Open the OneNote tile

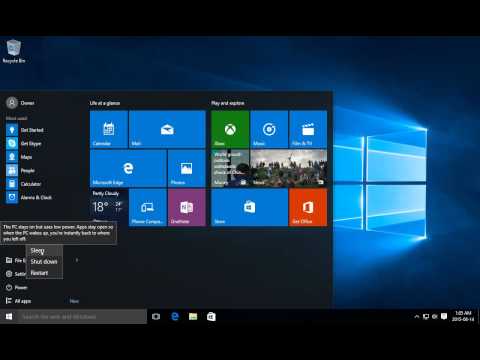pyautogui.click(x=187, y=207)
